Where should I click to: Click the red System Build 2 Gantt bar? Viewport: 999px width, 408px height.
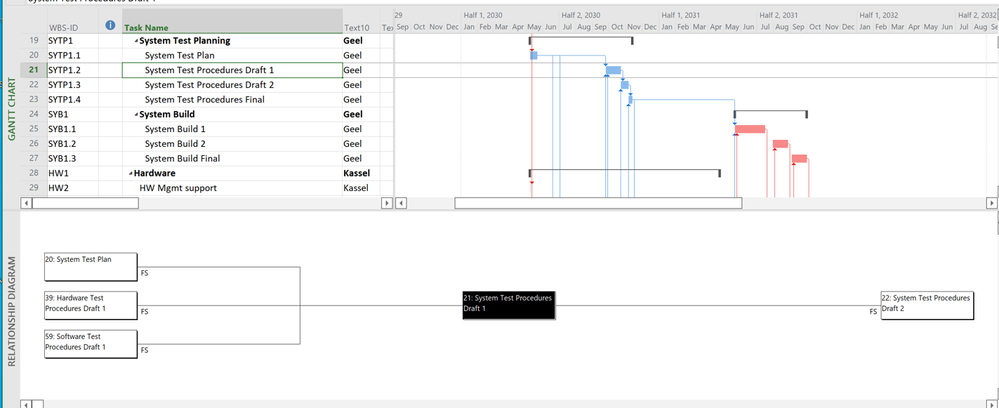coord(780,143)
